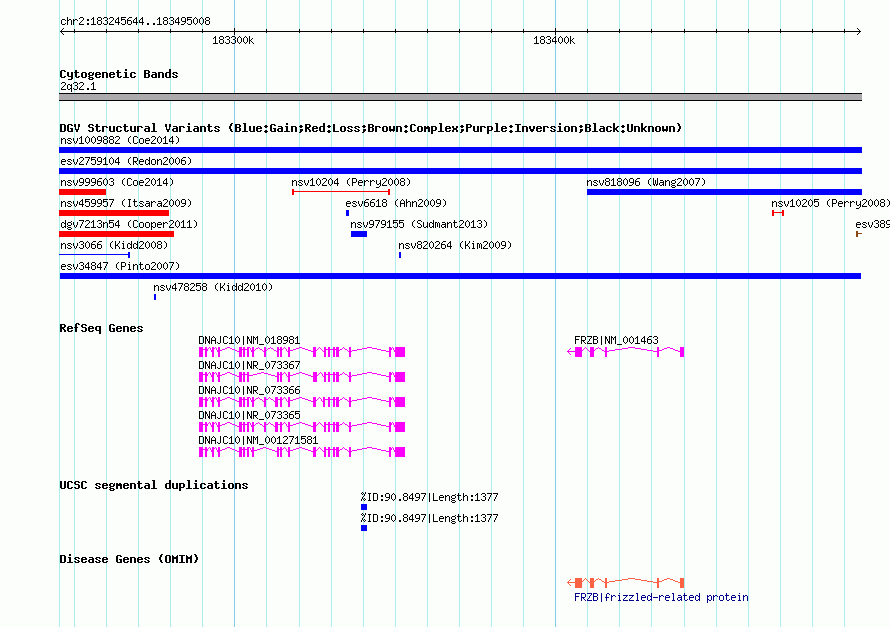Click the first %ID:90.8497|Length:1377 label

pyautogui.click(x=429, y=498)
